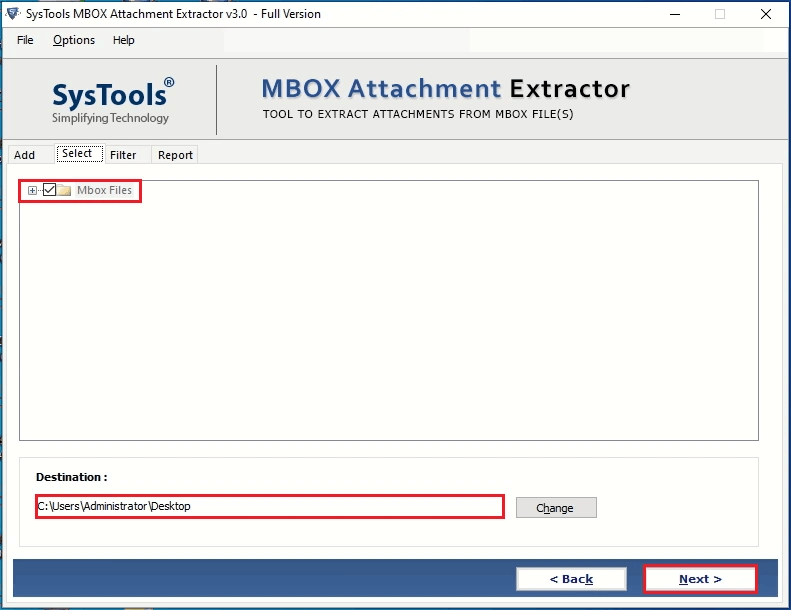The image size is (791, 610).
Task: Click the SysTools logo in header
Action: [x=113, y=100]
